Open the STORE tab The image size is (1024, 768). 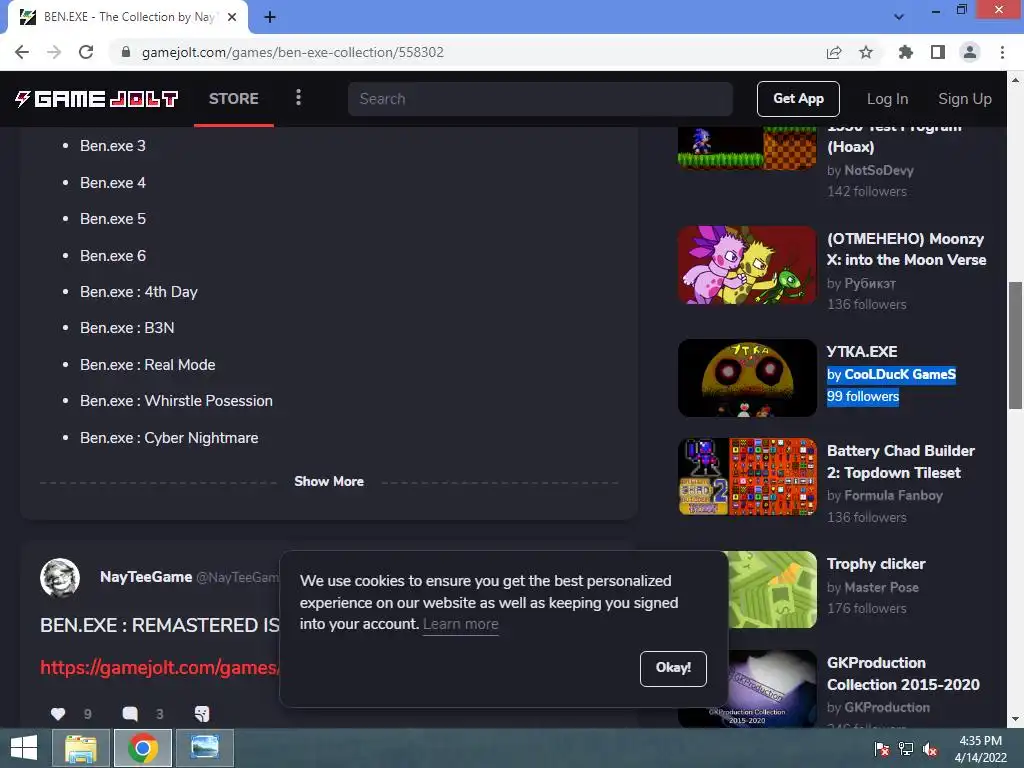pyautogui.click(x=234, y=99)
